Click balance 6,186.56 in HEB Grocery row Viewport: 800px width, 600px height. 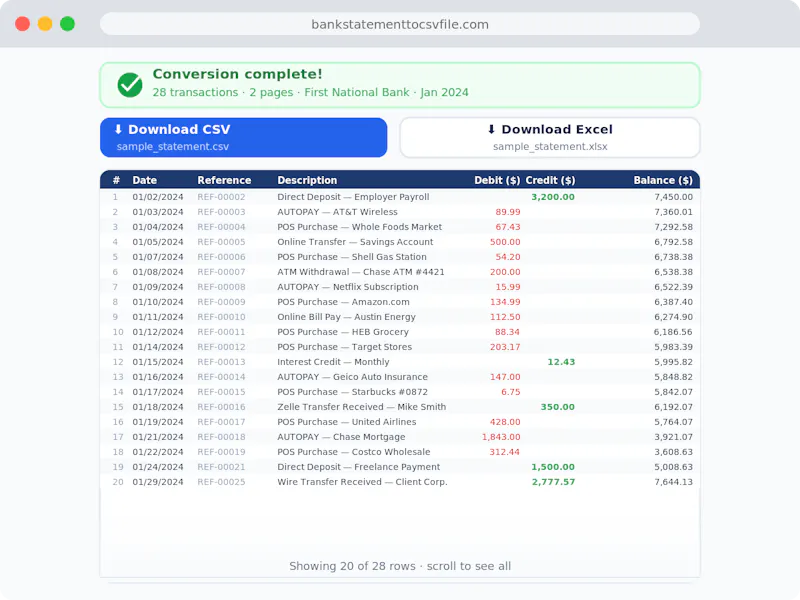pos(673,332)
